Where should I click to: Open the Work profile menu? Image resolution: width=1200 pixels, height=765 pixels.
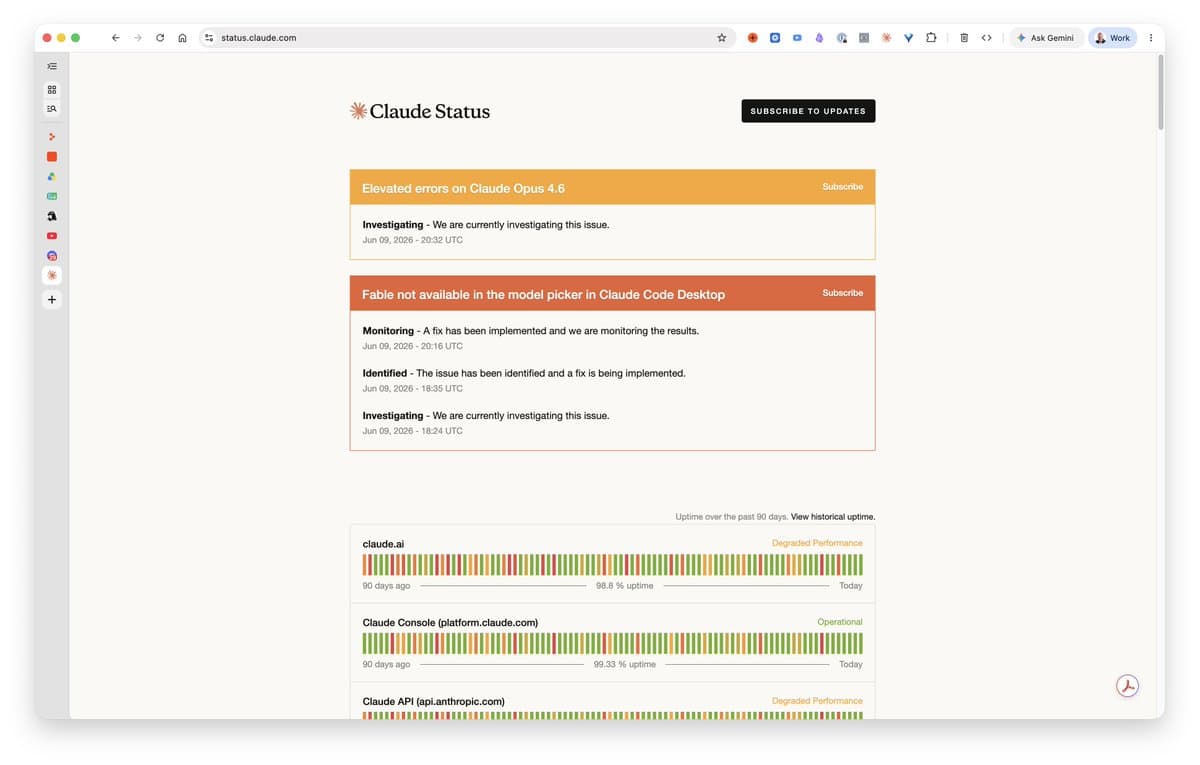pyautogui.click(x=1112, y=38)
